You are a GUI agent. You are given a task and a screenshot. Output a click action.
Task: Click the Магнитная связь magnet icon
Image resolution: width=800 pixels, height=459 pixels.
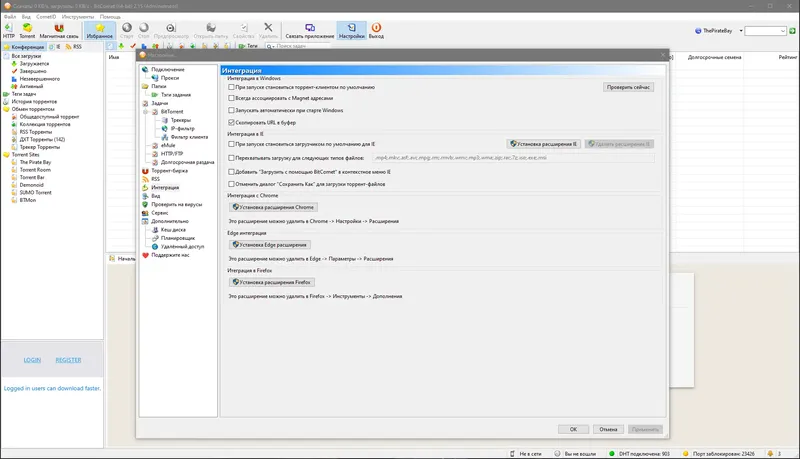tap(59, 31)
